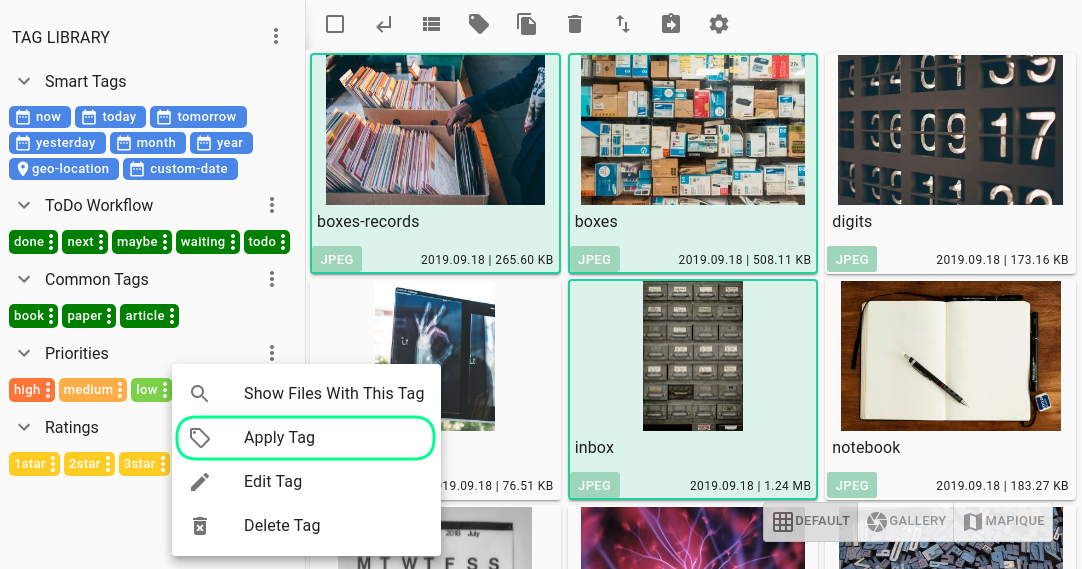1082x569 pixels.
Task: Collapse the Ratings group
Action: pyautogui.click(x=24, y=427)
